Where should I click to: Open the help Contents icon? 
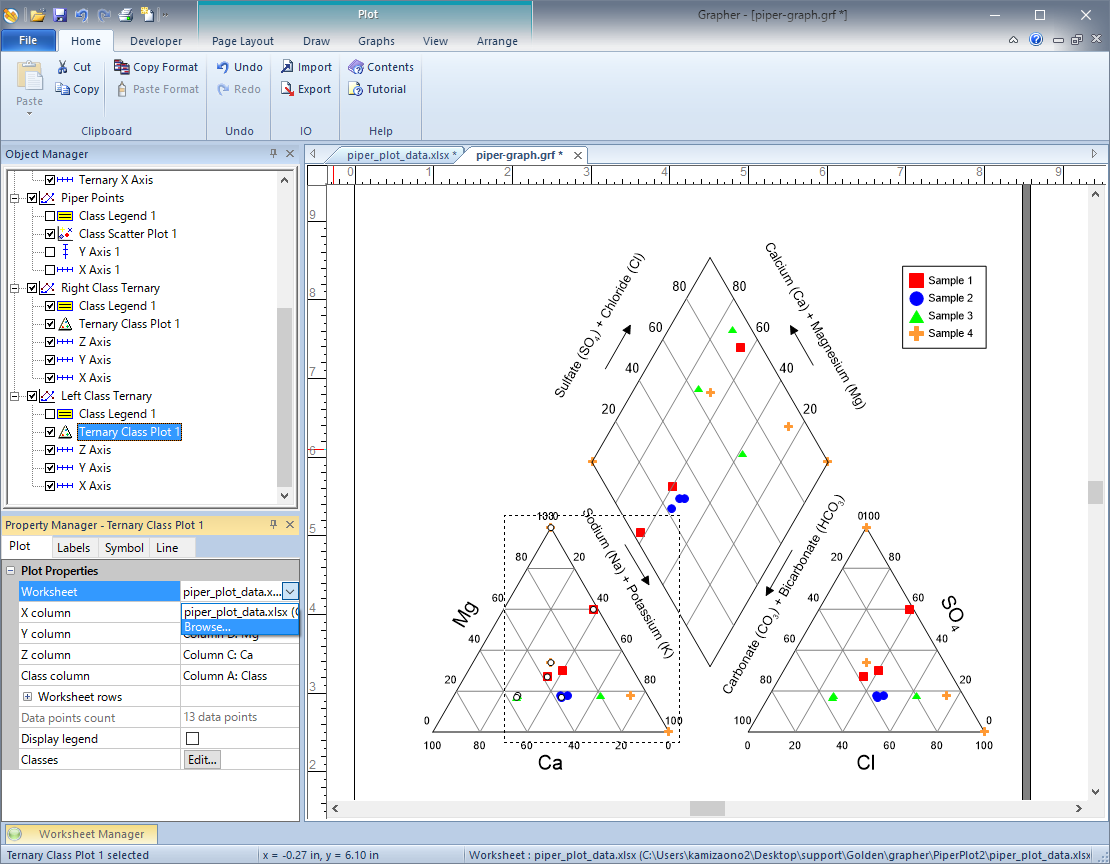(355, 67)
